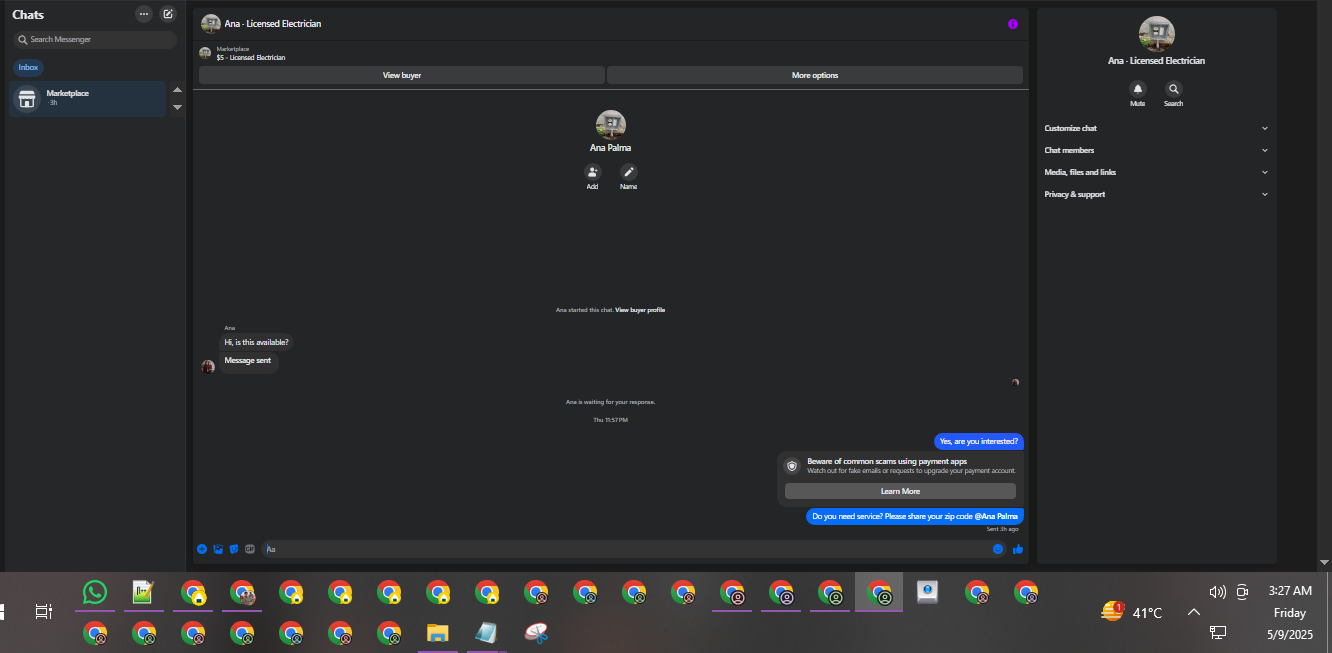
Task: Open the sticker picker icon
Action: 234,549
